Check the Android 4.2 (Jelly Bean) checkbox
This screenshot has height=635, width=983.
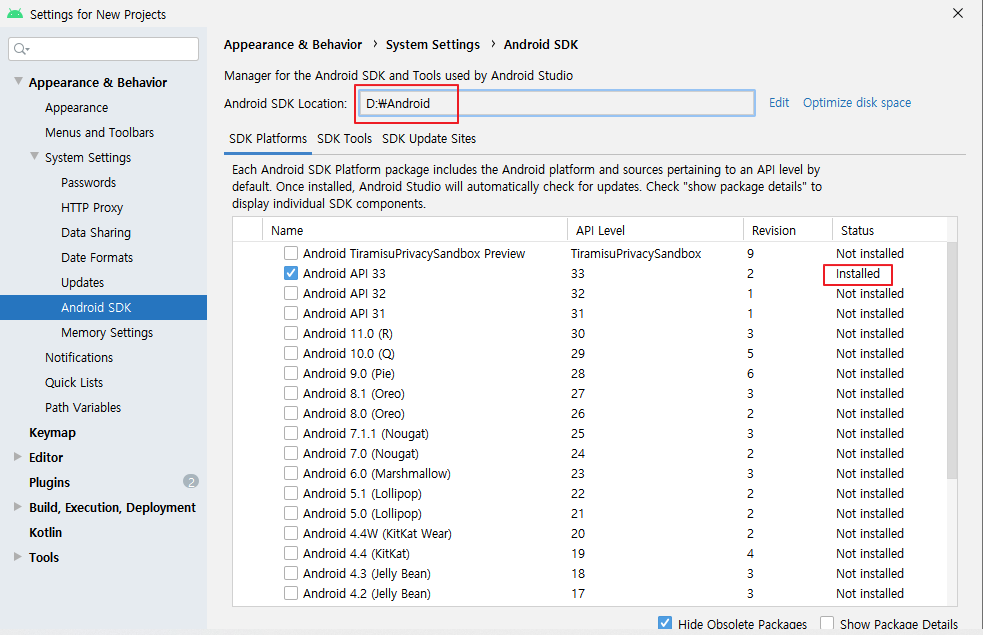point(290,593)
